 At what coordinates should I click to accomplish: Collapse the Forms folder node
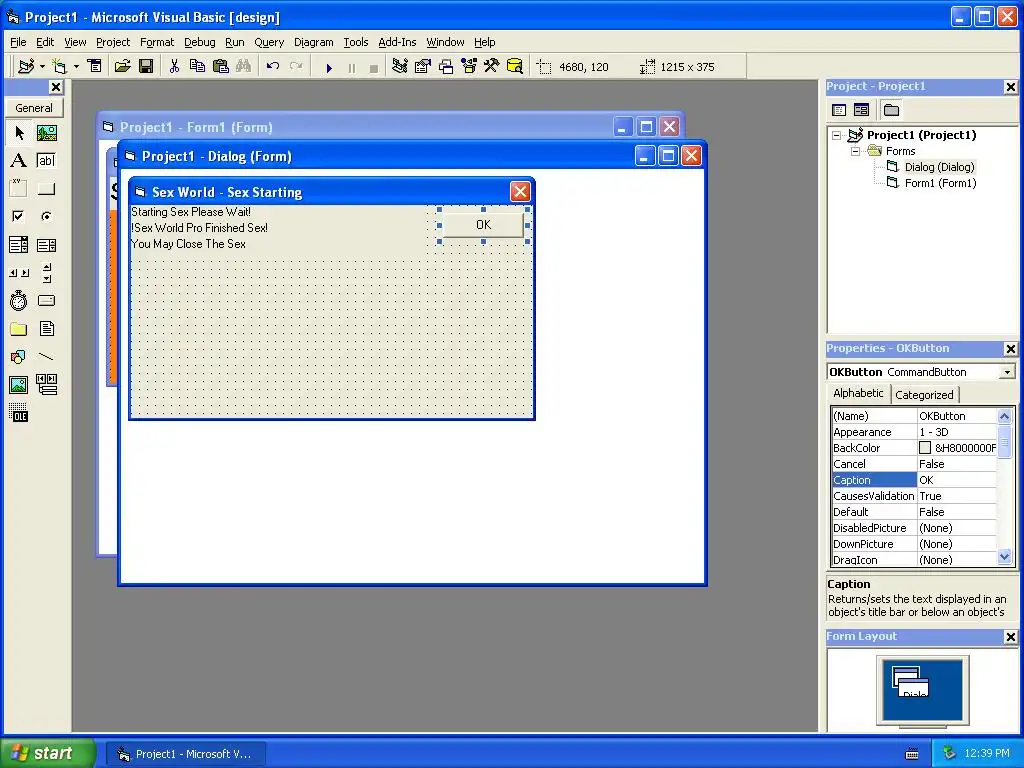855,152
